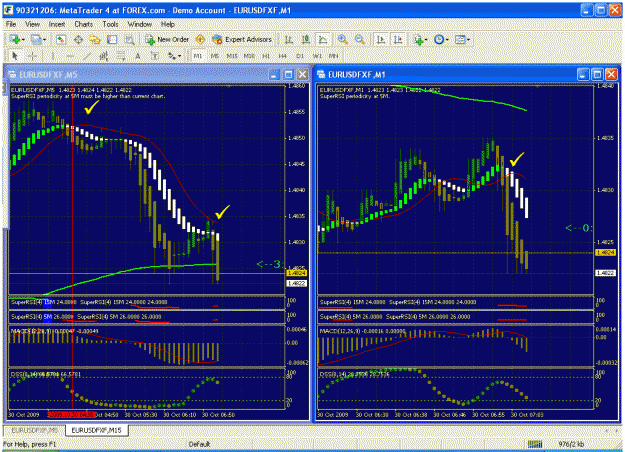This screenshot has height=452, width=625.
Task: Expand the Templates dropdown arrow
Action: coord(468,39)
